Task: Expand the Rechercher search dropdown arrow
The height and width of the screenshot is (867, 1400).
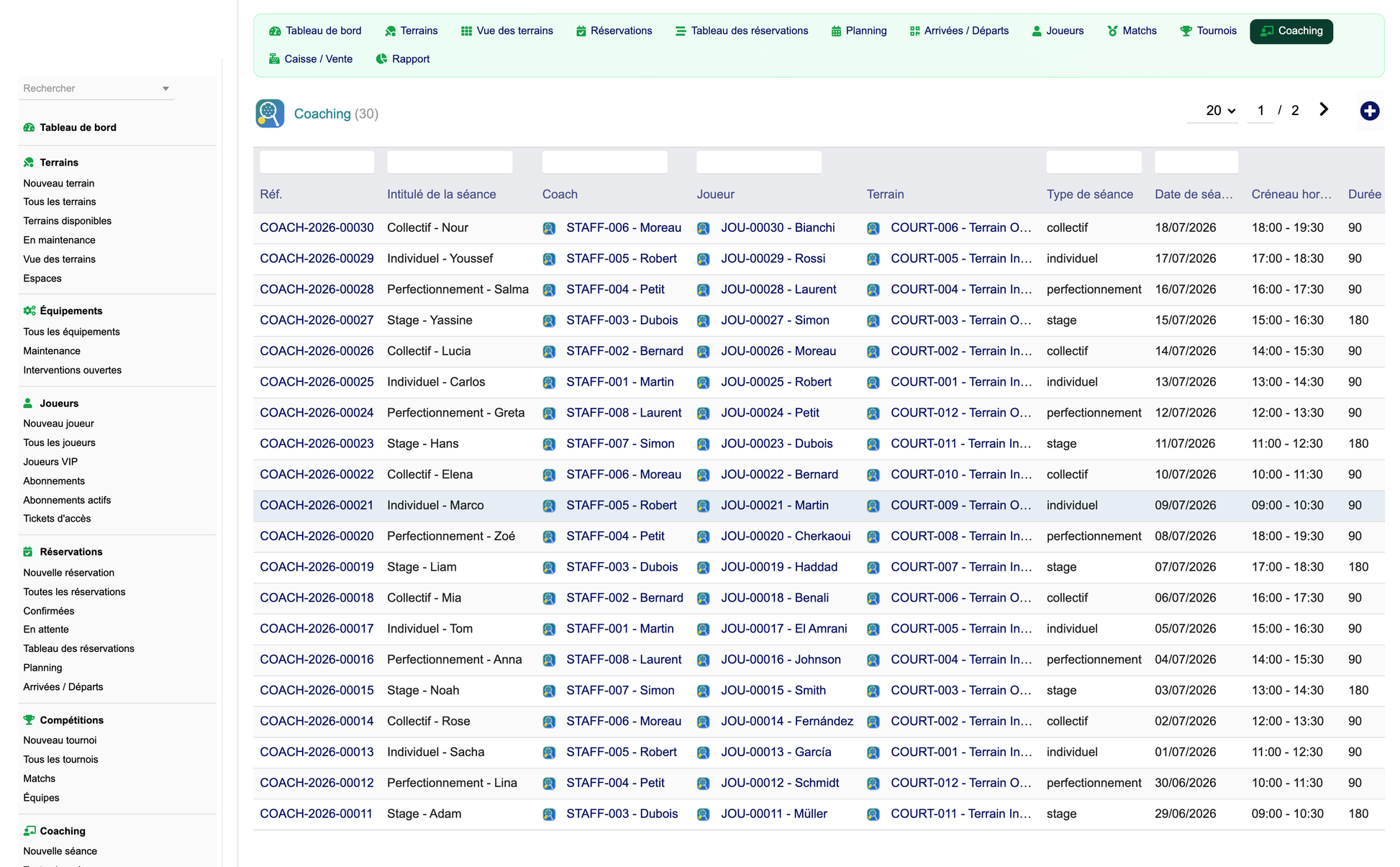Action: [165, 88]
